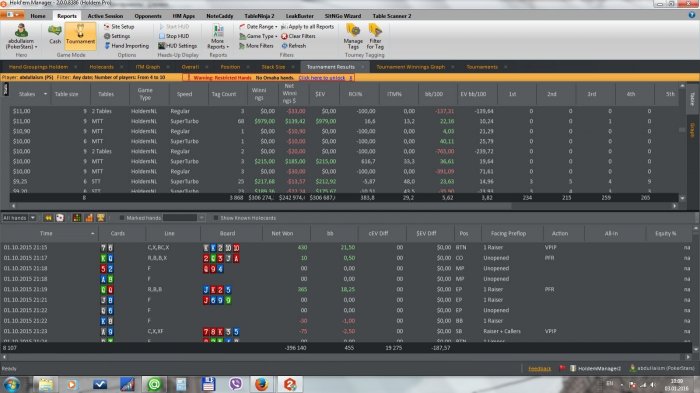Open the Manage Tags tool
The width and height of the screenshot is (700, 393).
353,37
